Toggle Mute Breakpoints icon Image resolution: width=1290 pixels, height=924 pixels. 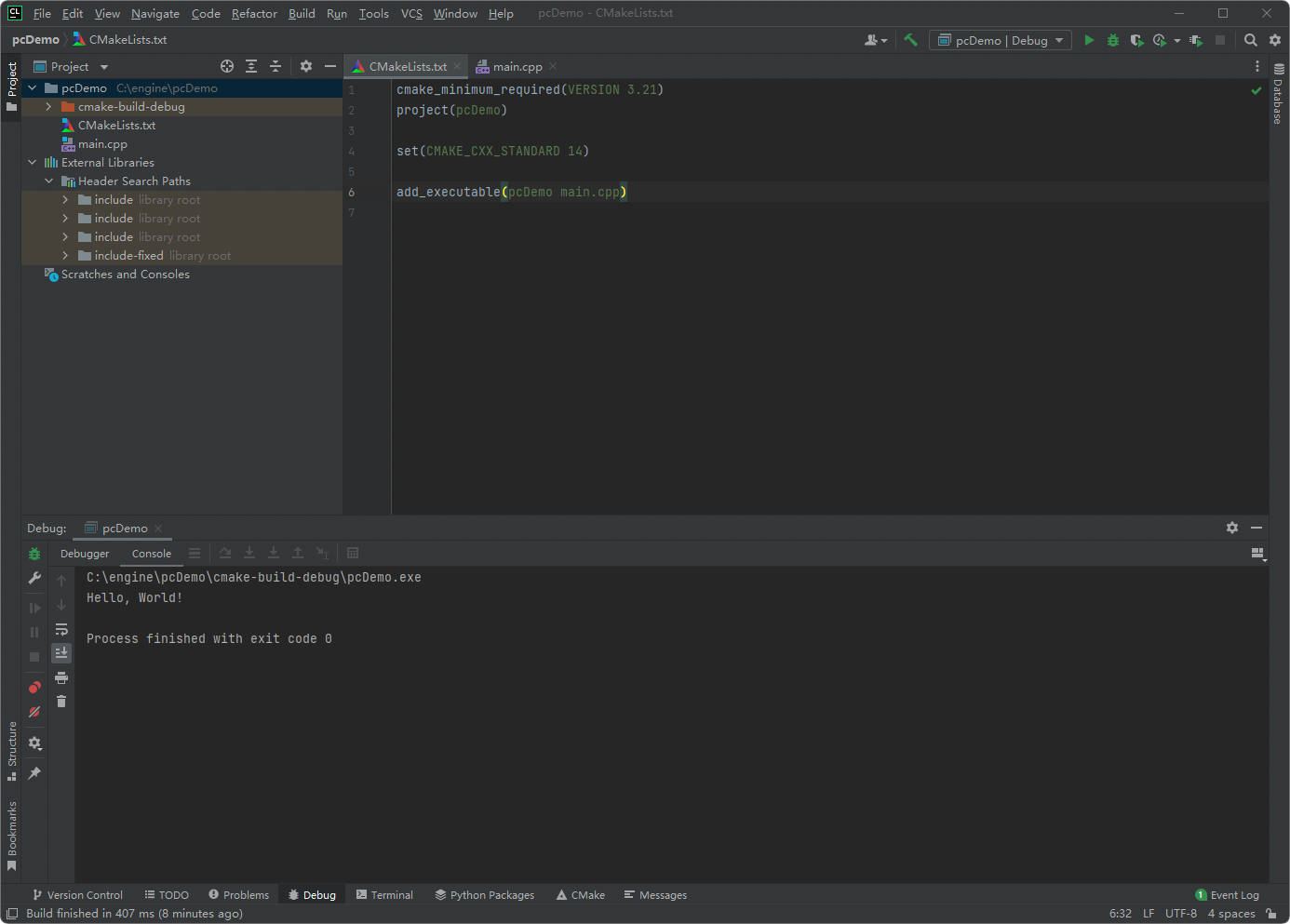point(34,712)
